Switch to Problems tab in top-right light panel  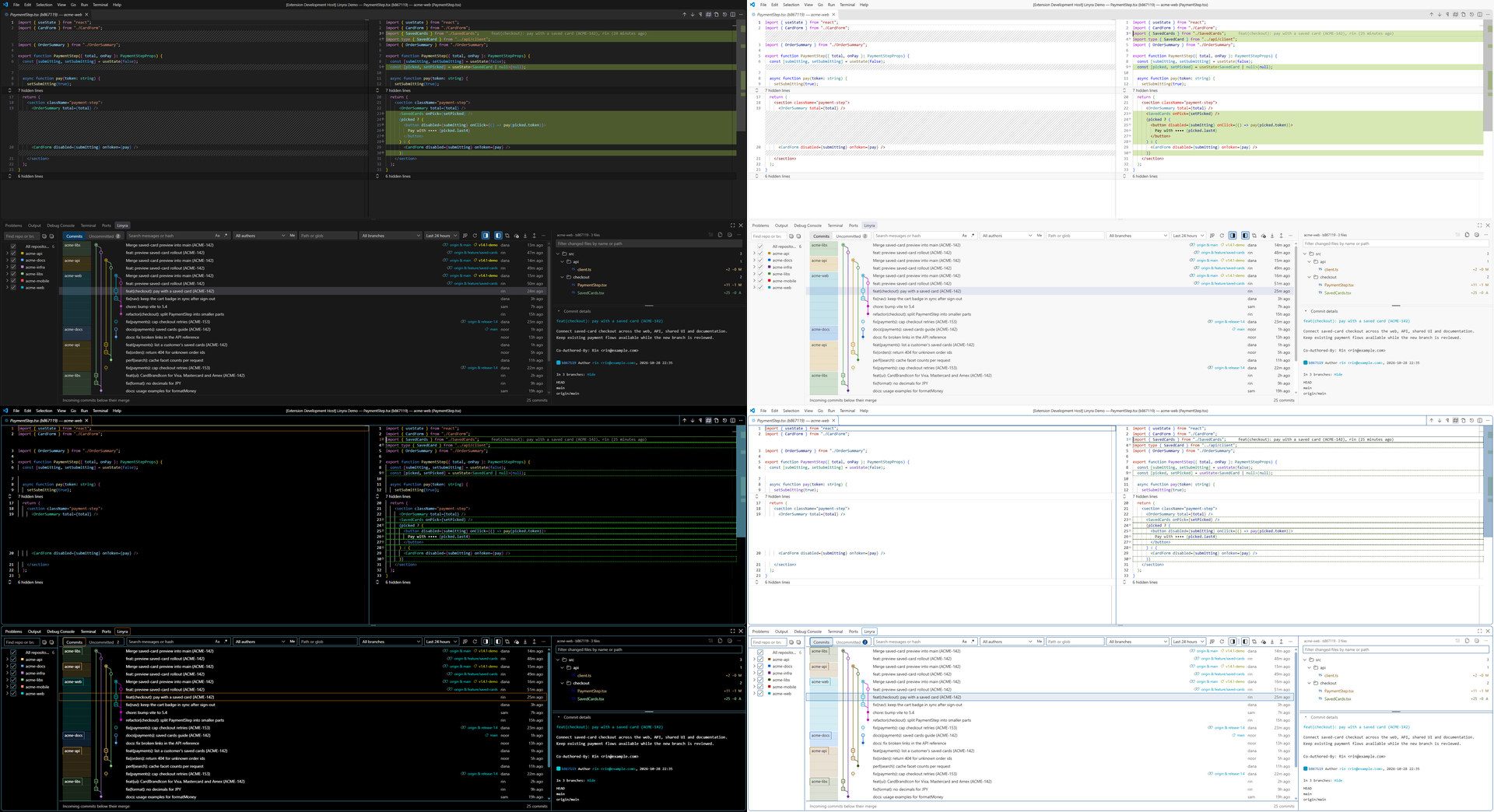(x=760, y=226)
